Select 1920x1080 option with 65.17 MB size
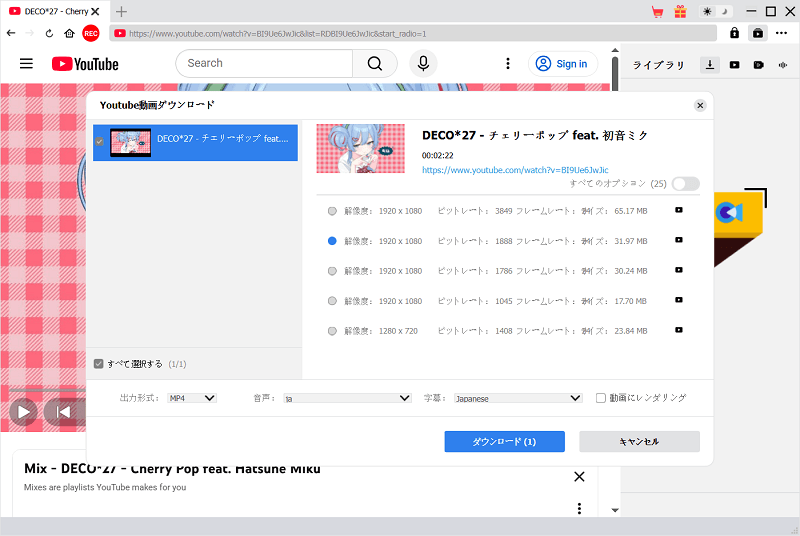Screen dimensions: 800x536 coord(332,211)
